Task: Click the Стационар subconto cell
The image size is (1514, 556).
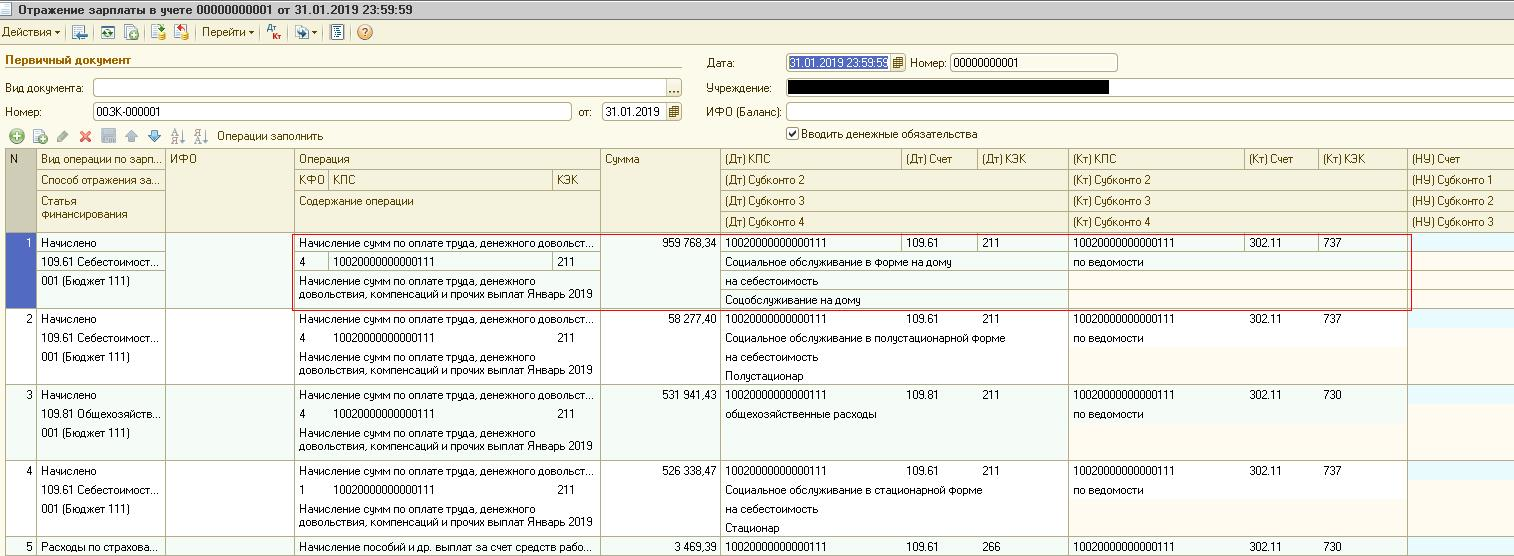Action: (x=894, y=528)
